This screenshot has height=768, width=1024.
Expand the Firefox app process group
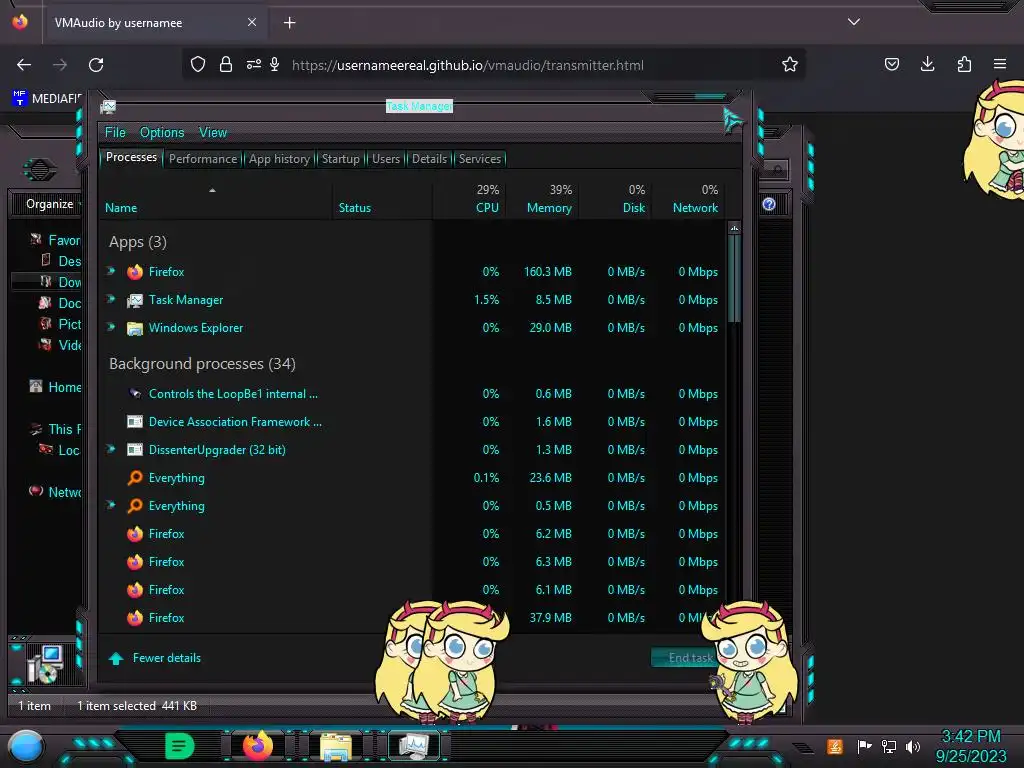(111, 271)
